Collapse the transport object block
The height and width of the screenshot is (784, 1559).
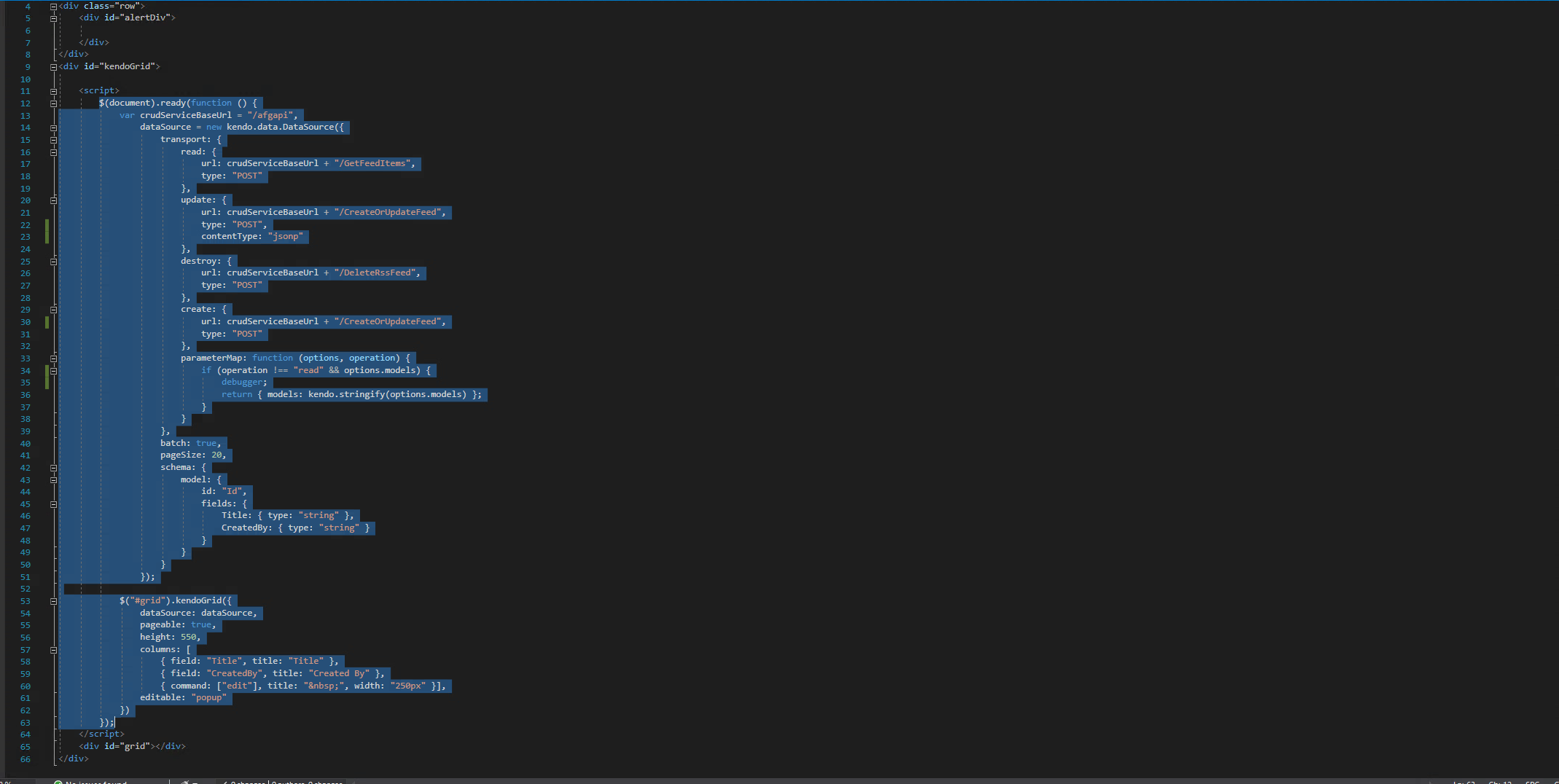pos(53,140)
